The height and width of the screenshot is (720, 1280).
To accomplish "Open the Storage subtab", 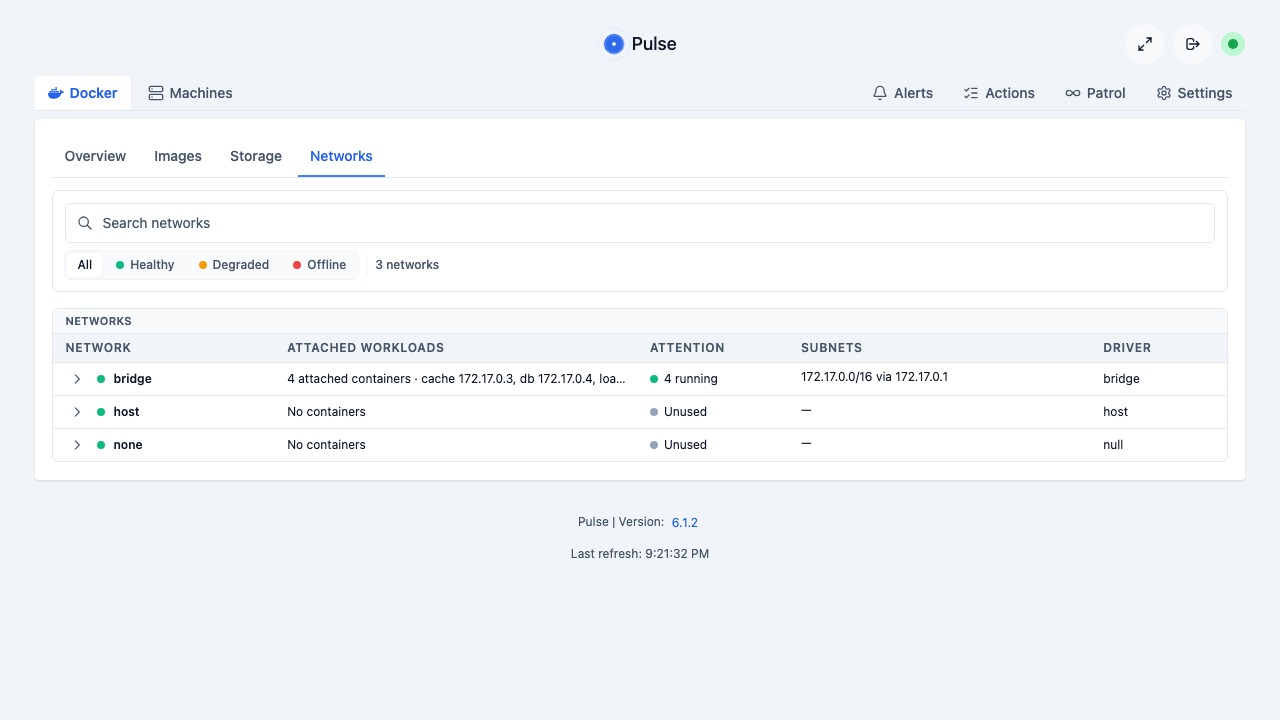I will pyautogui.click(x=256, y=156).
